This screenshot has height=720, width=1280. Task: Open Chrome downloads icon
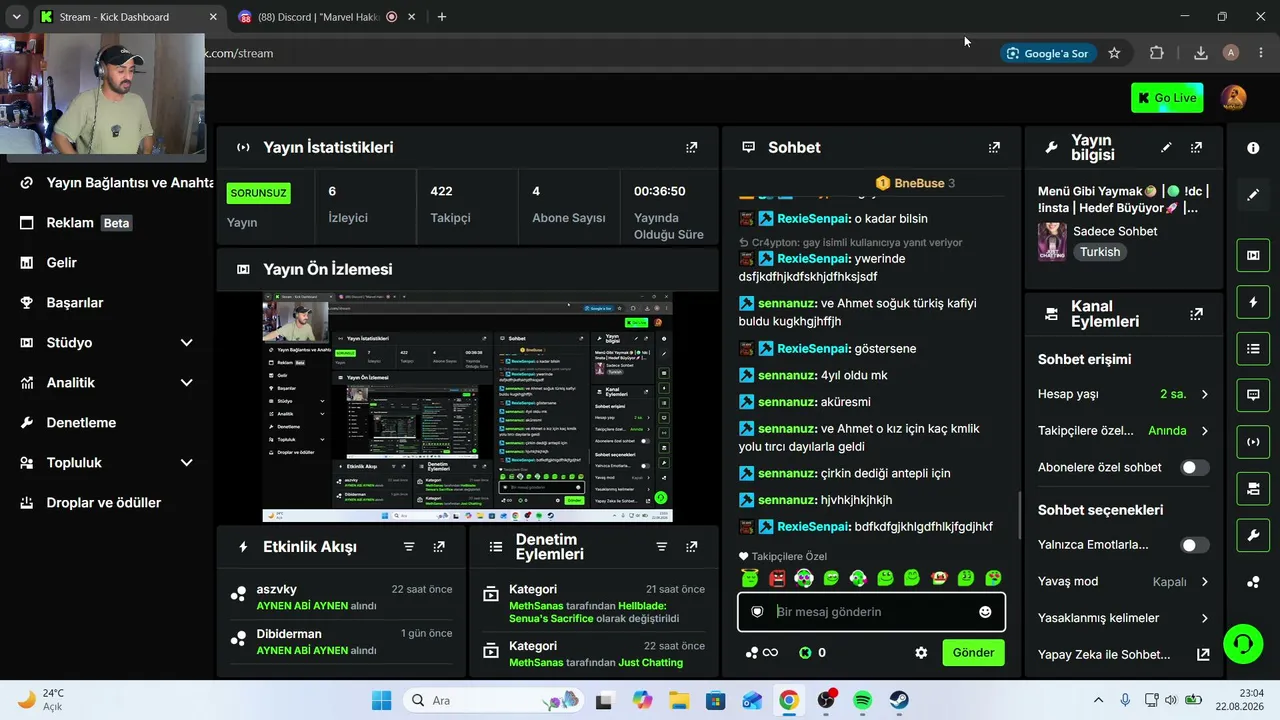[x=1201, y=53]
